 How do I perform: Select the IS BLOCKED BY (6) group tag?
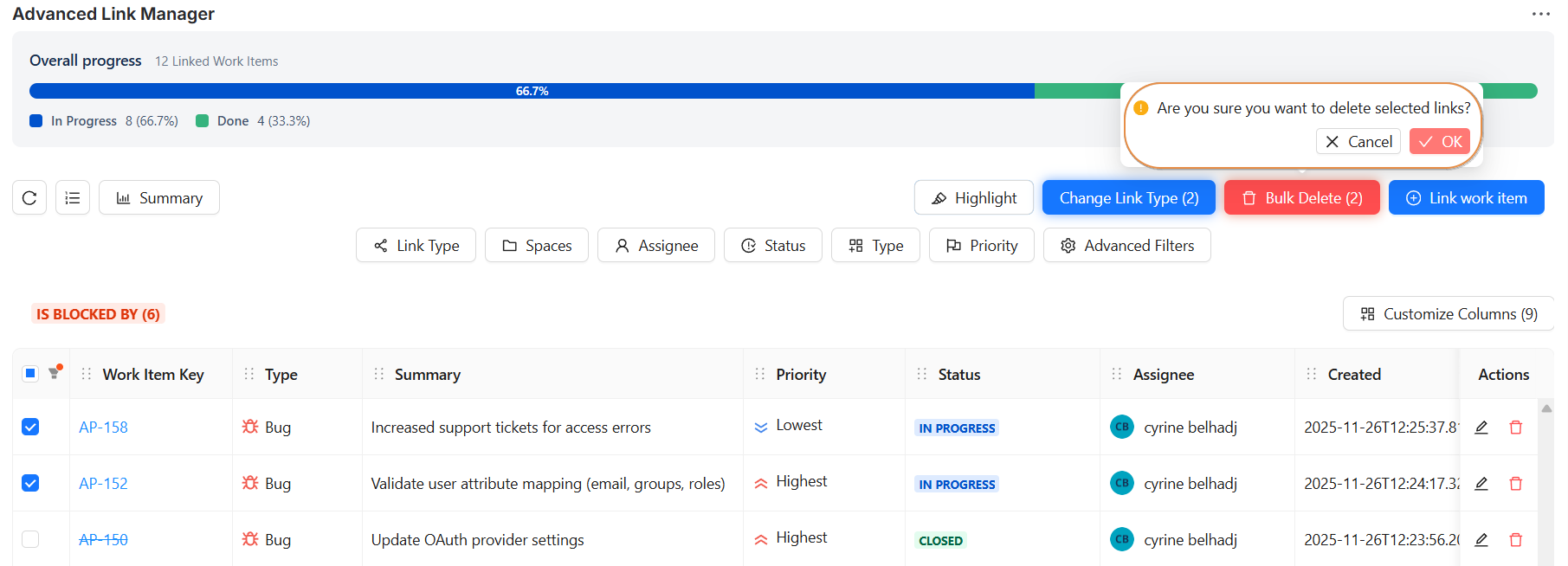coord(98,314)
